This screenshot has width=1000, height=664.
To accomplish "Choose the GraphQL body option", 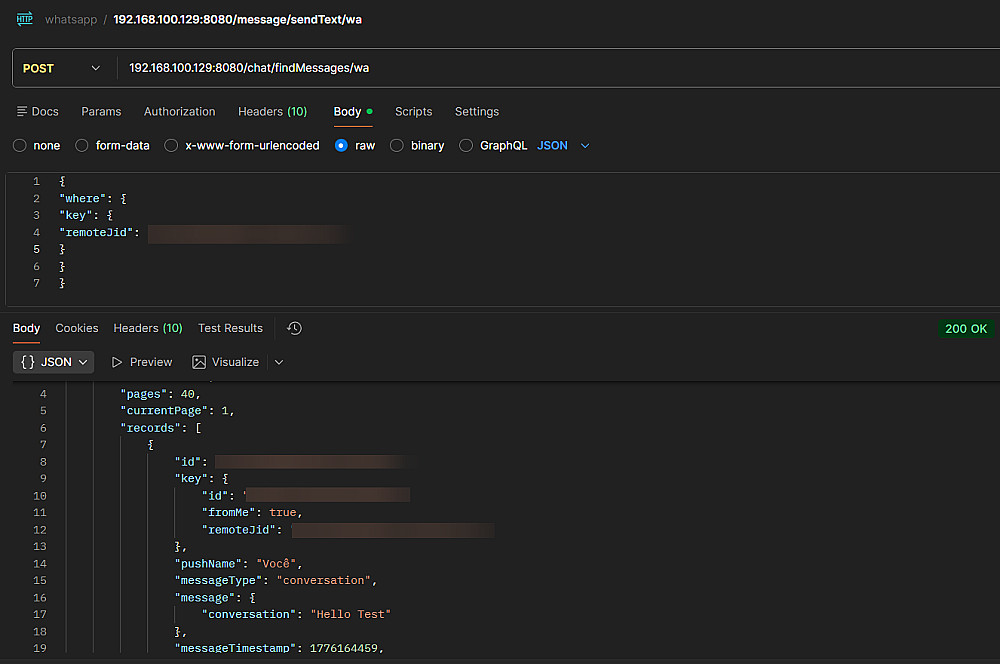I will coord(466,146).
